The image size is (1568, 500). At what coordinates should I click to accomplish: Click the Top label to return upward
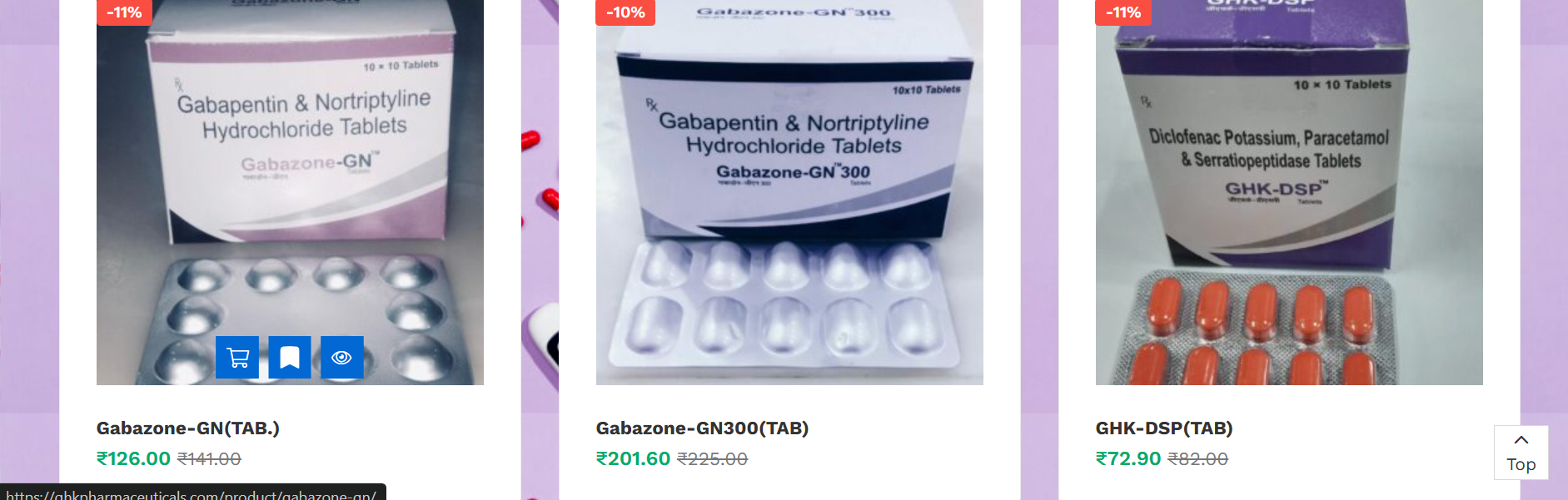coord(1521,465)
